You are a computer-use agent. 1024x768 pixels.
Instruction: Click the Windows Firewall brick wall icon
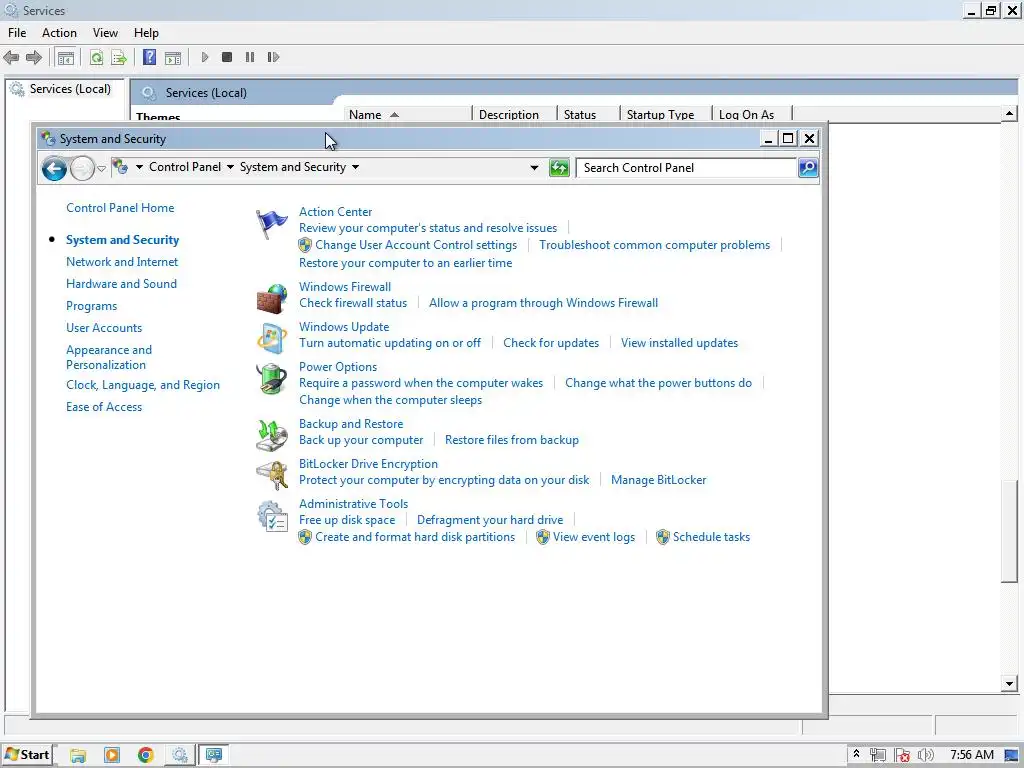tap(272, 299)
